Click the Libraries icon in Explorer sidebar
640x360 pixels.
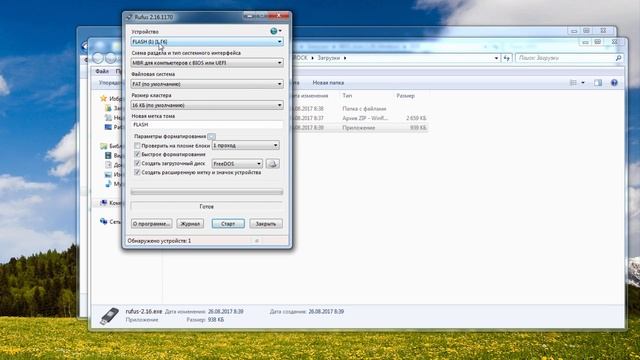tap(104, 146)
